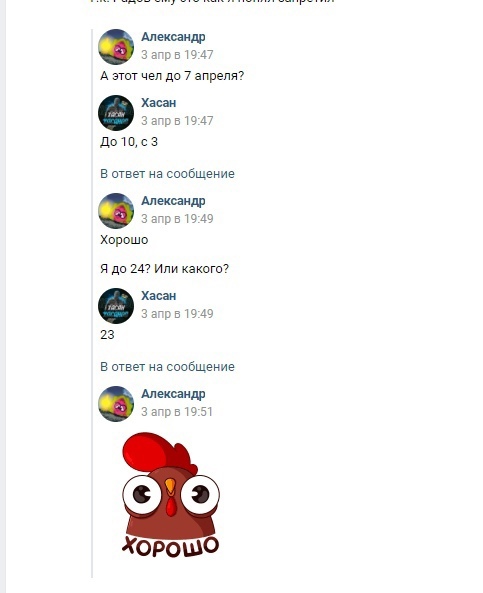Follow "В ответ на сообщение" link above Александр 19:49

[x=167, y=174]
